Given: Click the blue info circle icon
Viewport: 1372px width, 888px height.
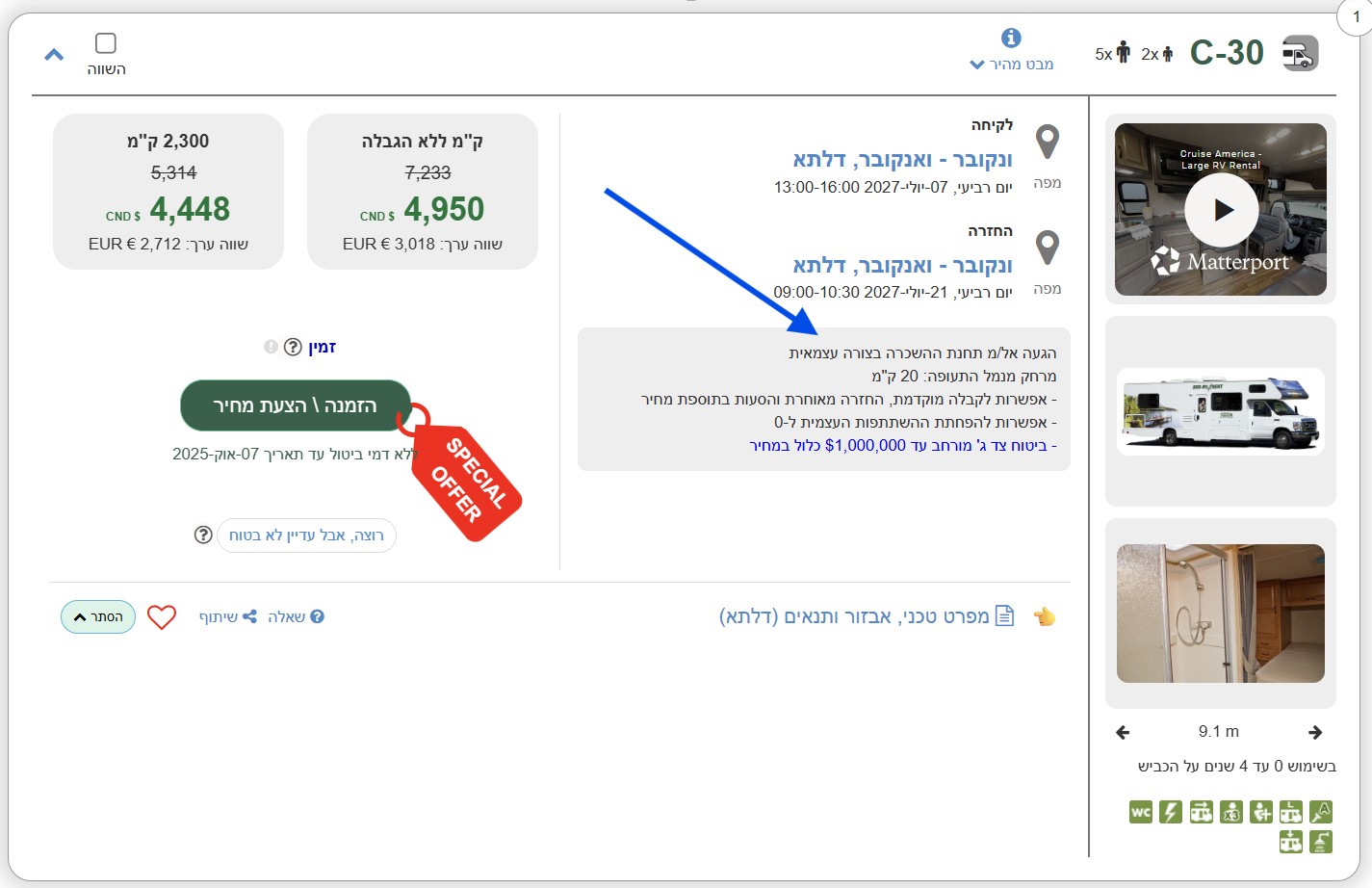Looking at the screenshot, I should [x=1011, y=38].
